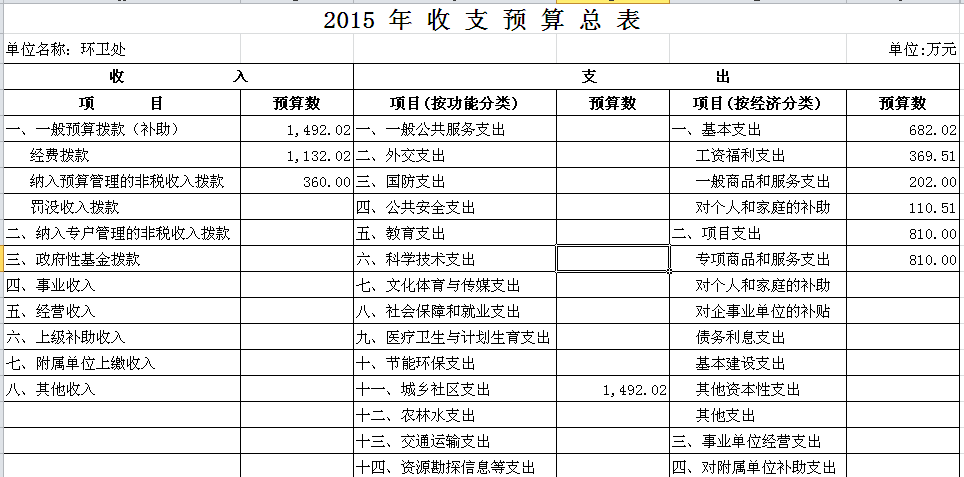Select the "债务利息支出" cell
964x477 pixels.
click(x=740, y=337)
